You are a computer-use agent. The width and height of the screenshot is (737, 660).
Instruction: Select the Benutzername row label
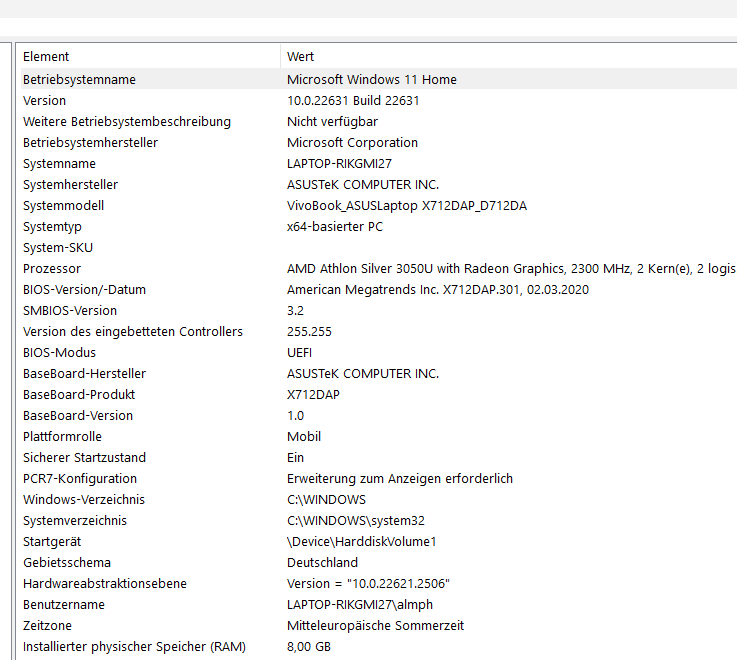(64, 605)
